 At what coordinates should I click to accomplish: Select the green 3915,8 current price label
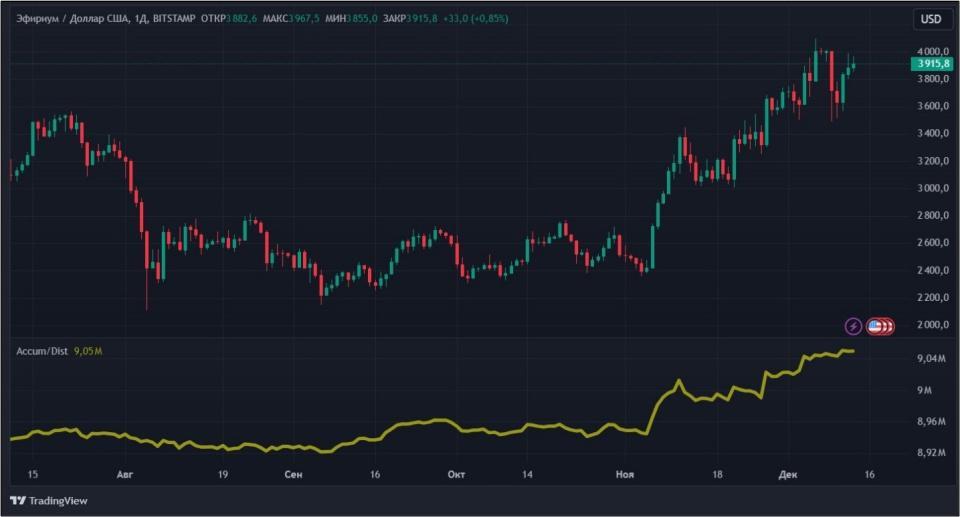tap(932, 64)
